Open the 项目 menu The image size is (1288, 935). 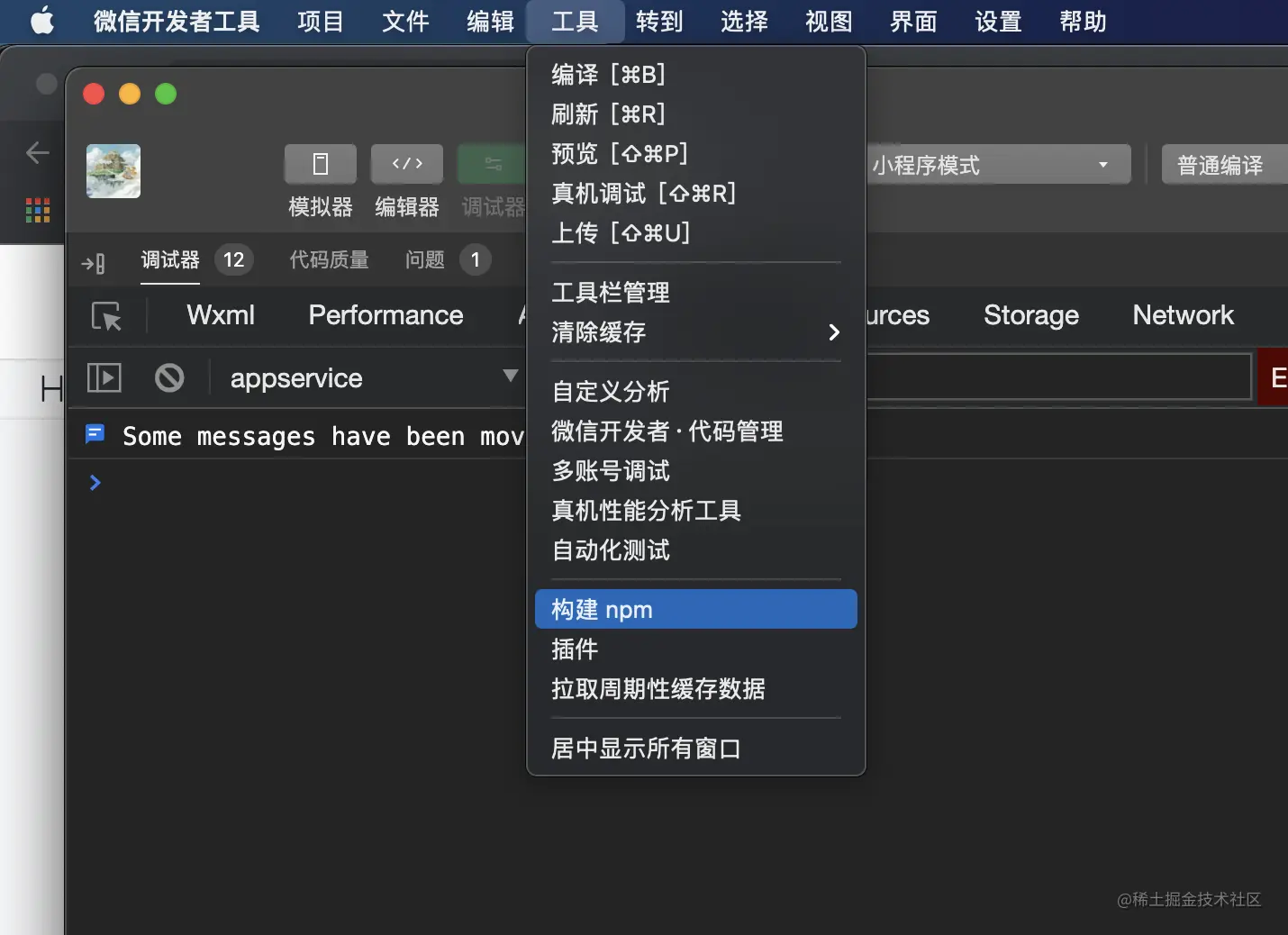(x=321, y=21)
